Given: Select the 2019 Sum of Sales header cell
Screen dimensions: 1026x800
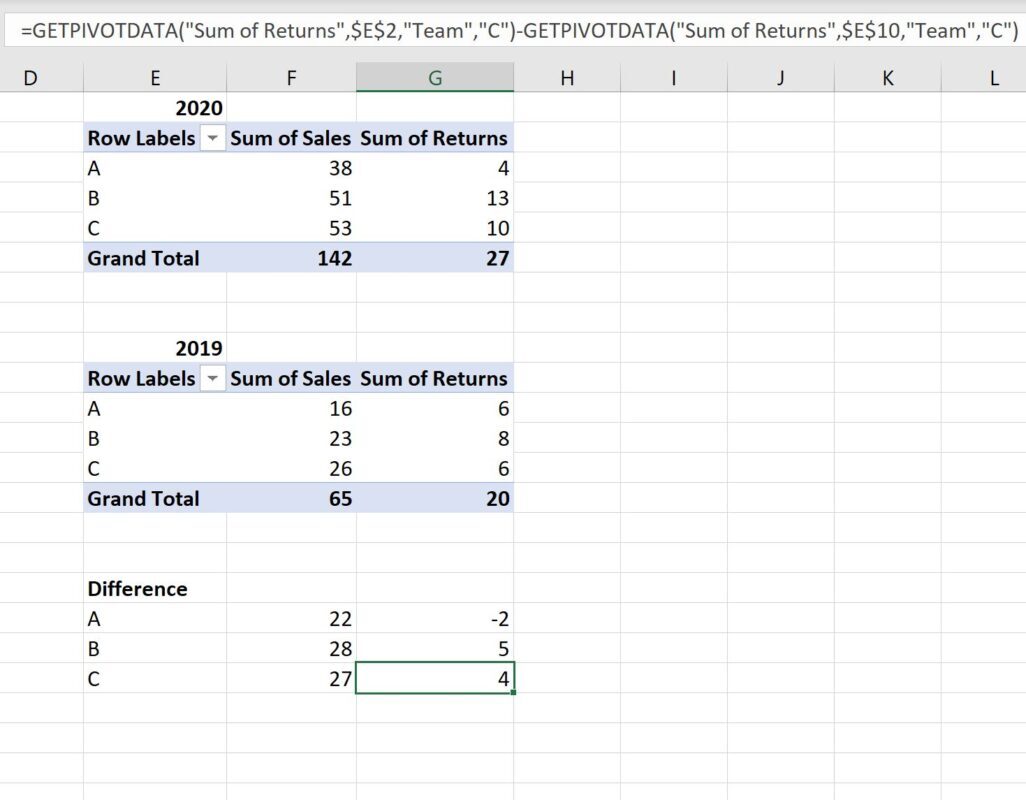Looking at the screenshot, I should [x=291, y=378].
